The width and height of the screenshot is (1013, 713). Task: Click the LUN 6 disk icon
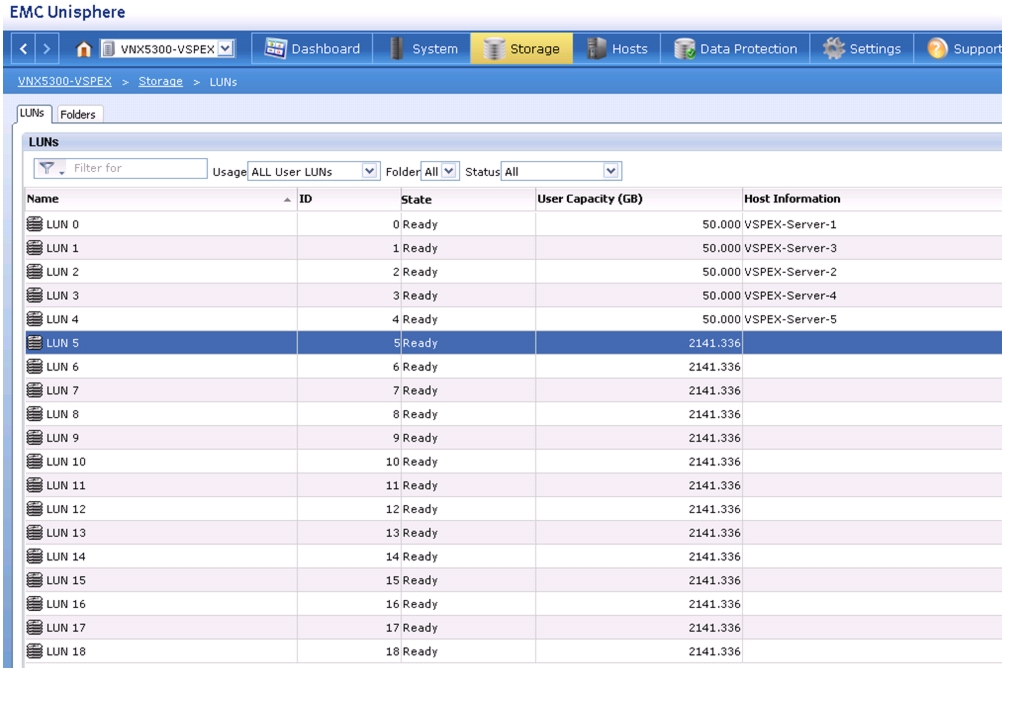35,367
